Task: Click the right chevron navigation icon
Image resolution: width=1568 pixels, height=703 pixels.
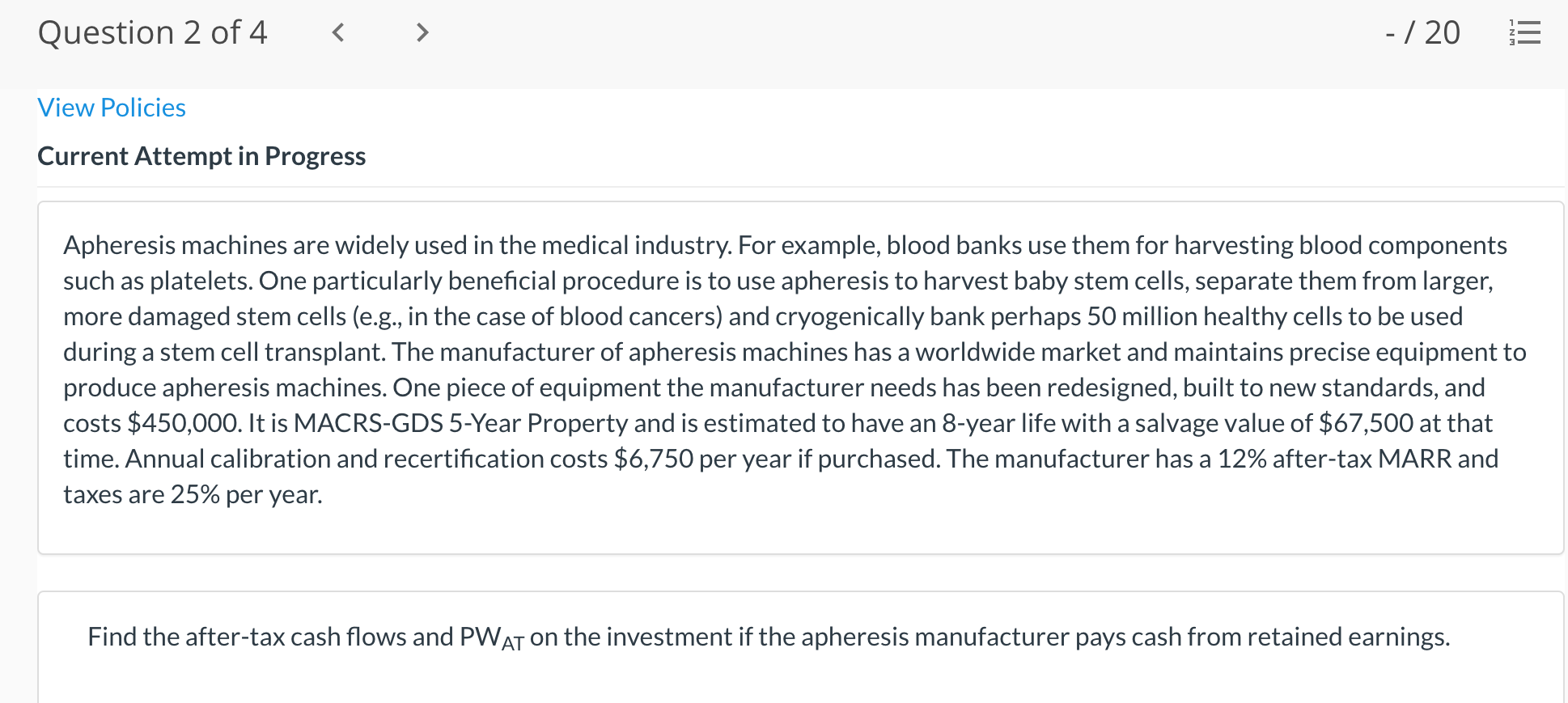Action: [422, 32]
